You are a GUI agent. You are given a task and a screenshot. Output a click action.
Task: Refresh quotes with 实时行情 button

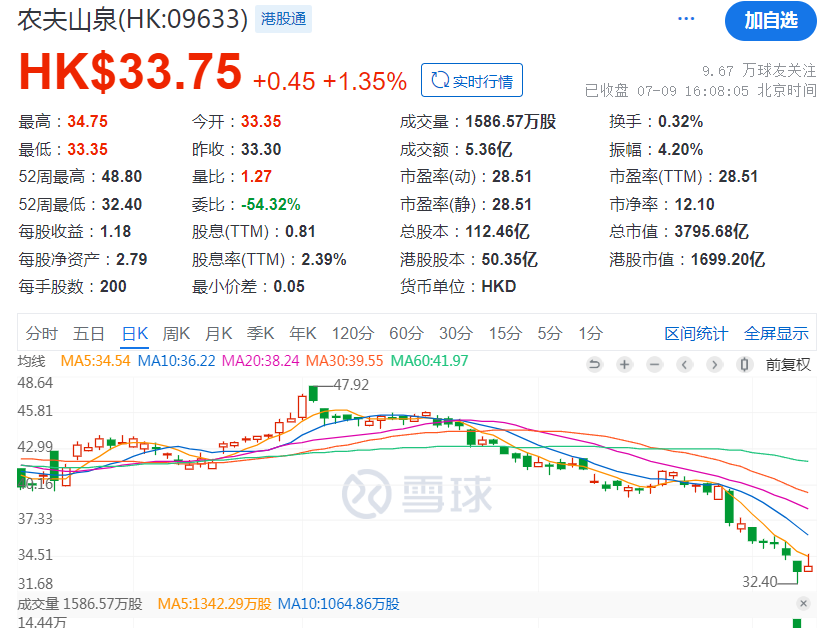tap(472, 80)
